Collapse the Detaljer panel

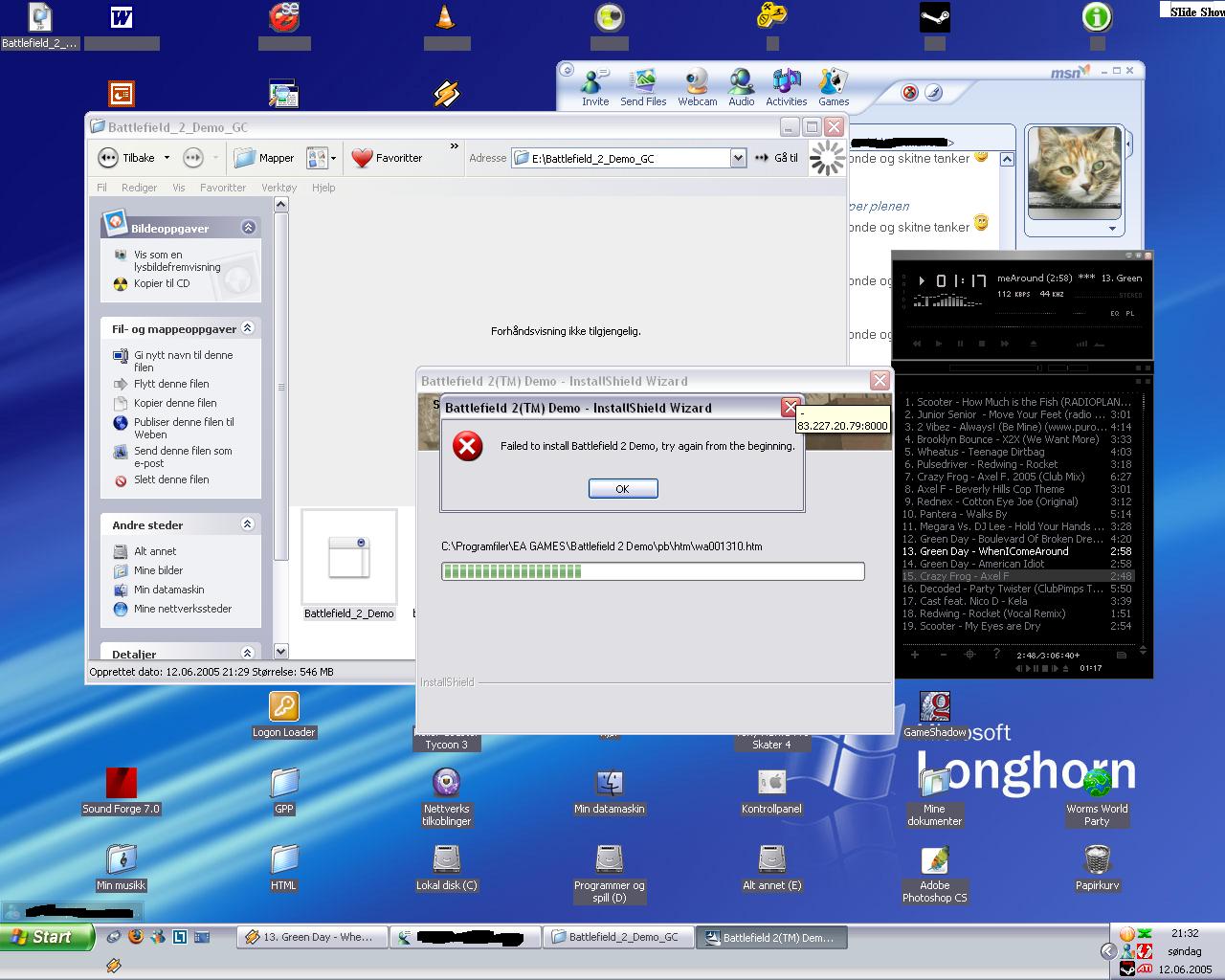[248, 653]
